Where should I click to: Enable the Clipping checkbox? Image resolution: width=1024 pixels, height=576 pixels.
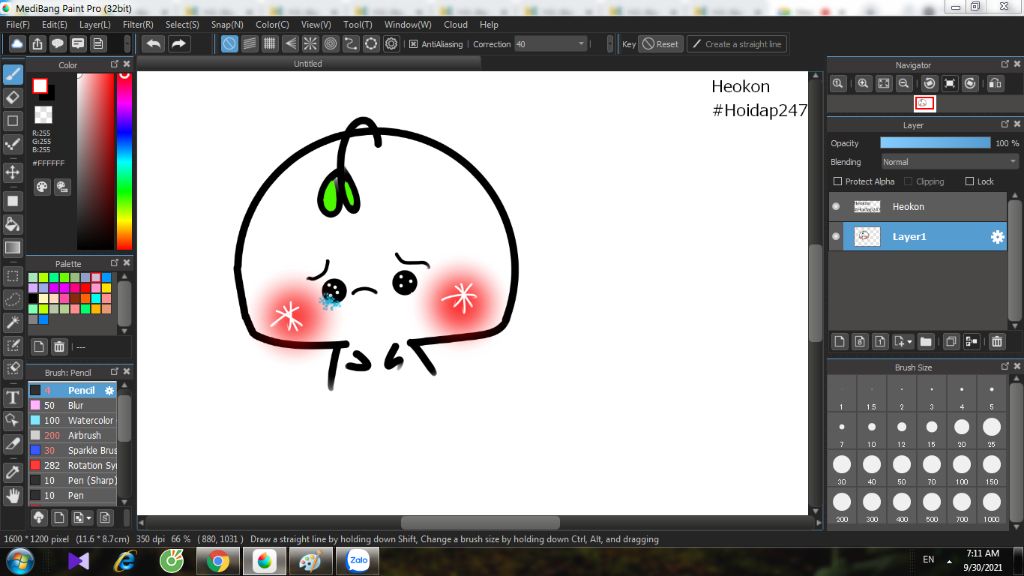tap(908, 182)
